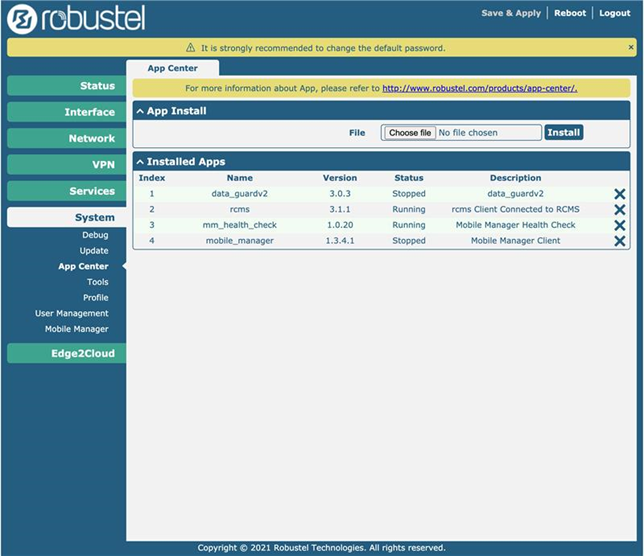Click the Name column header
Screen dimensions: 644x556
(x=240, y=178)
